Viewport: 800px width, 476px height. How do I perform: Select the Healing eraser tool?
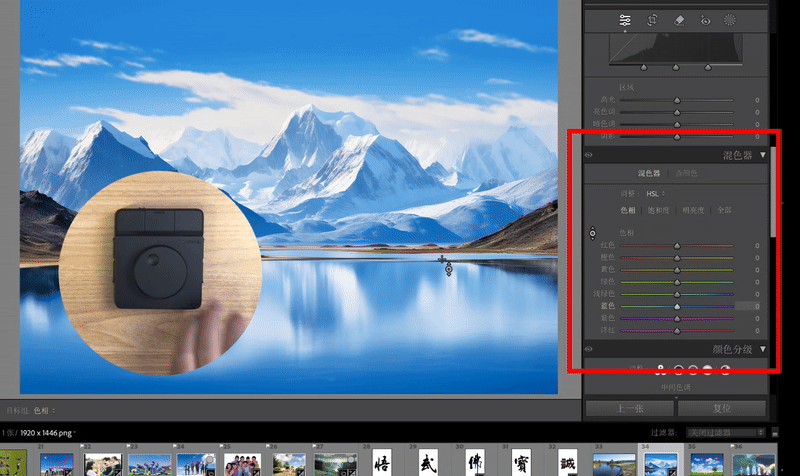click(x=679, y=20)
